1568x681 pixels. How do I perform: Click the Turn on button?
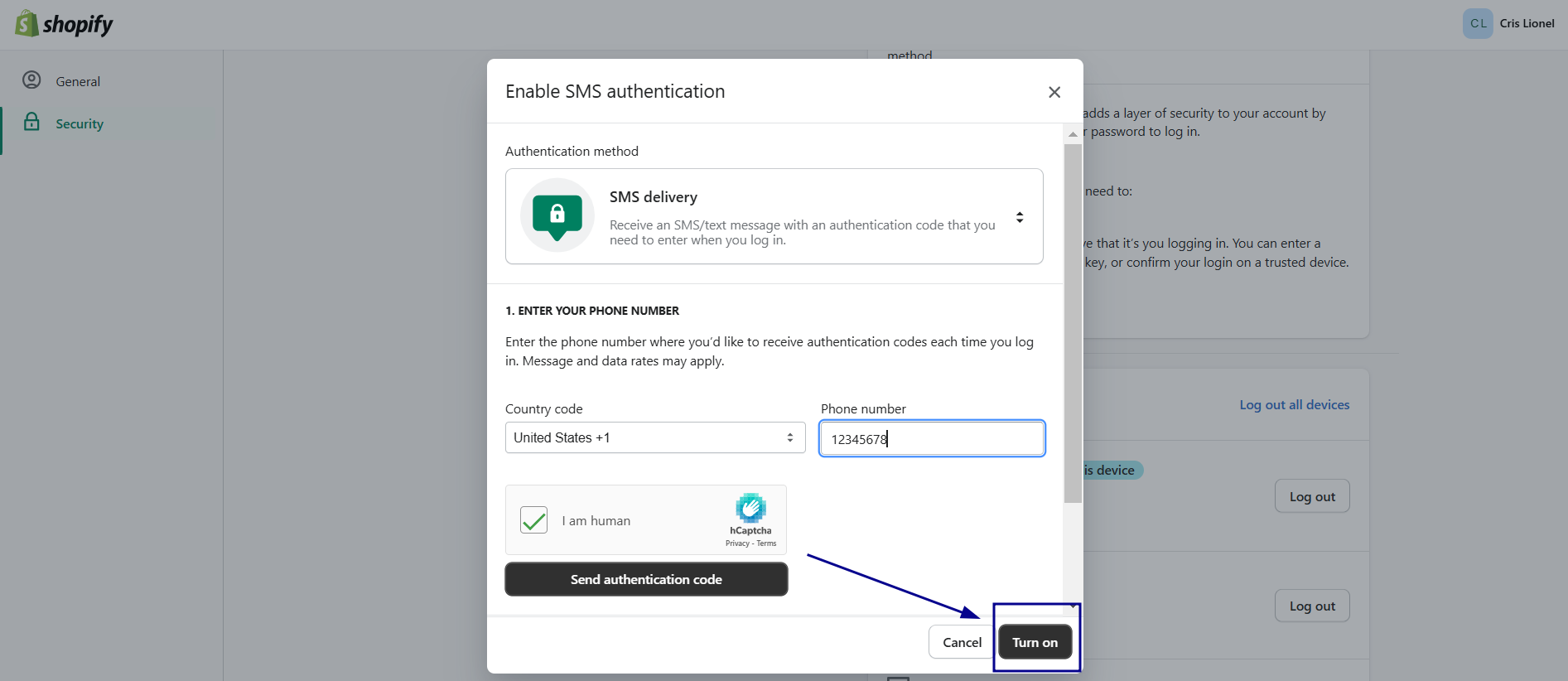(x=1035, y=642)
